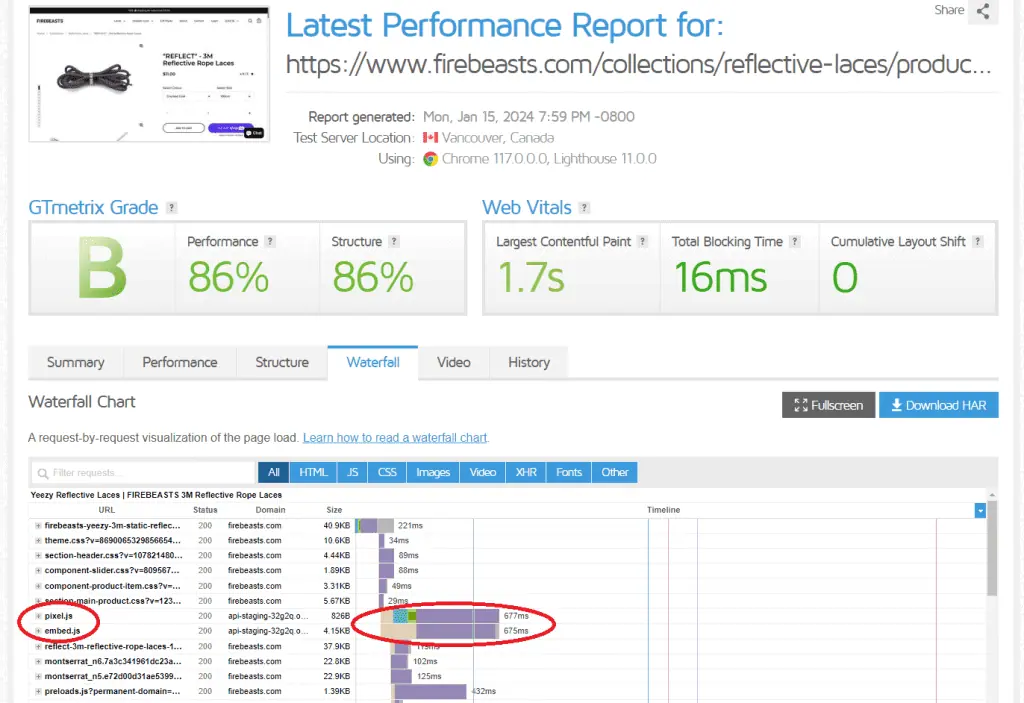Filter requests by Images

433,472
